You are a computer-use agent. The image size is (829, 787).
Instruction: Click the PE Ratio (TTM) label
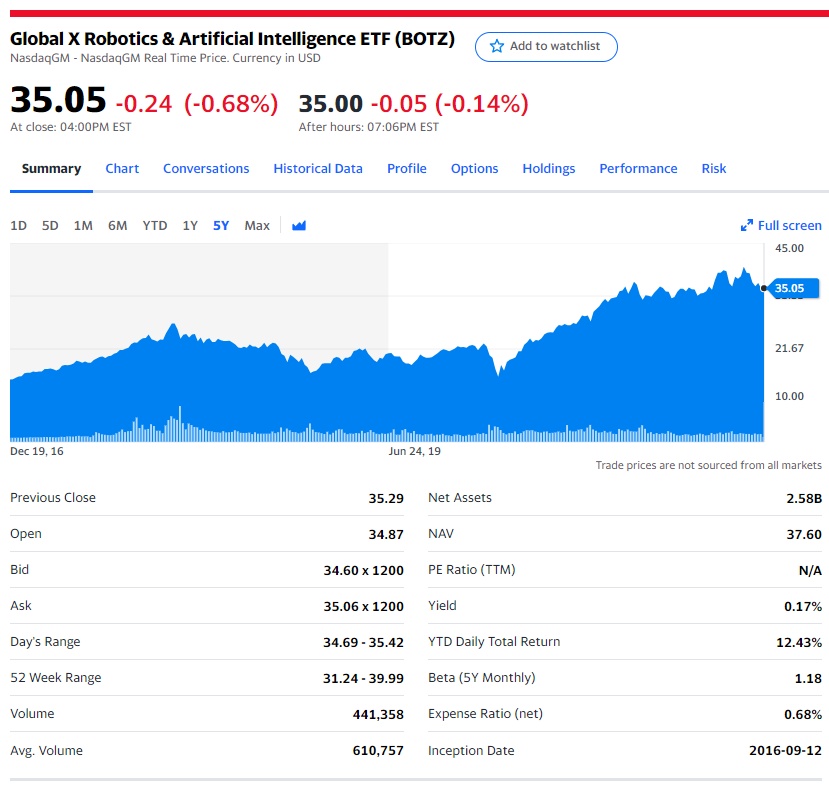coord(472,570)
